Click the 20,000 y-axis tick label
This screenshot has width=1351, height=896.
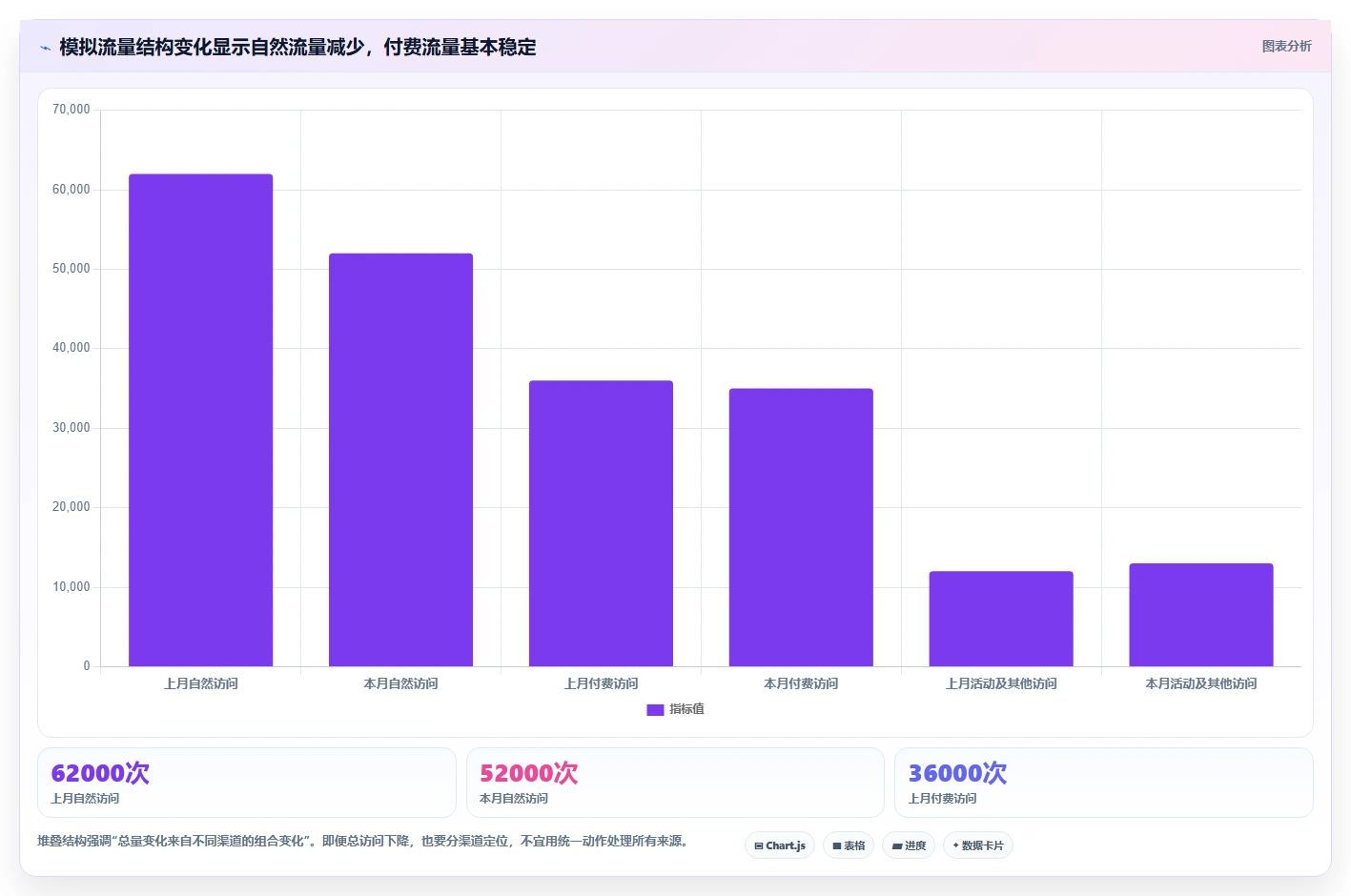pos(72,507)
